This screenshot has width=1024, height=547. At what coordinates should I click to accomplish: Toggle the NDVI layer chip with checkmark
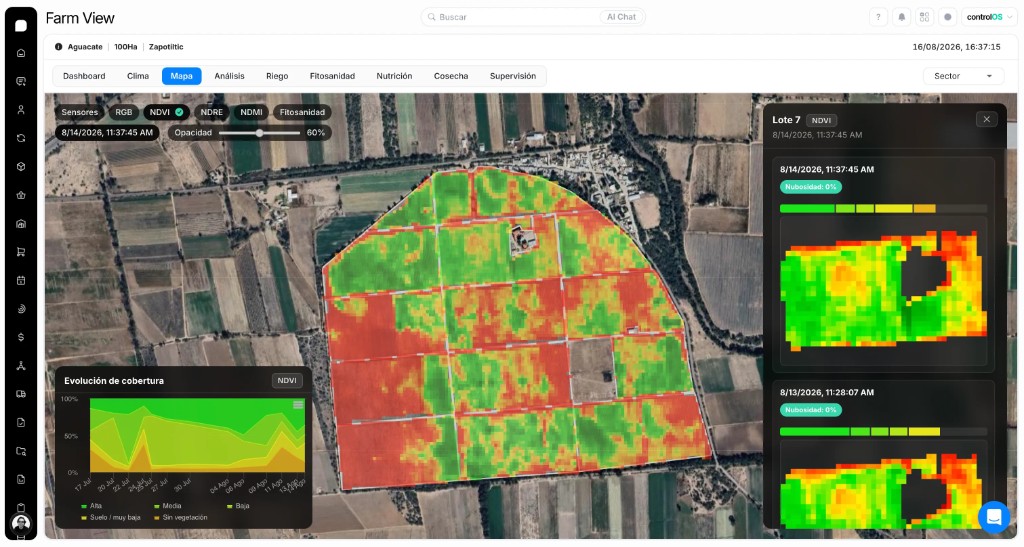coord(166,112)
